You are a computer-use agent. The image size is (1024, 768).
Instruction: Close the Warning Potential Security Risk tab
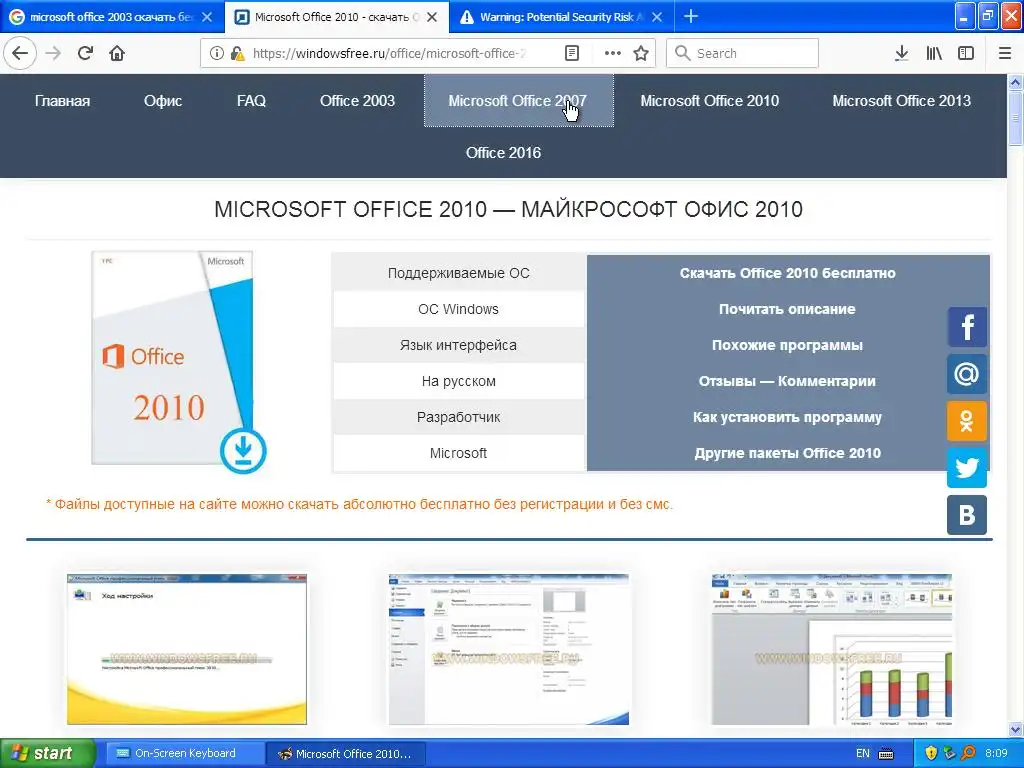pyautogui.click(x=657, y=17)
